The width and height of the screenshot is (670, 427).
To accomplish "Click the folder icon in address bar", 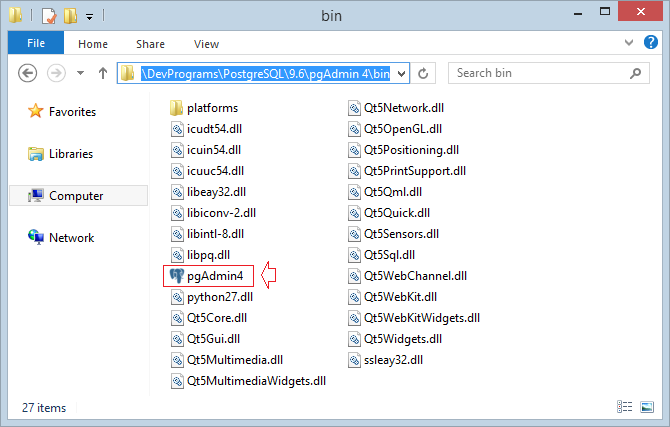I will click(127, 73).
